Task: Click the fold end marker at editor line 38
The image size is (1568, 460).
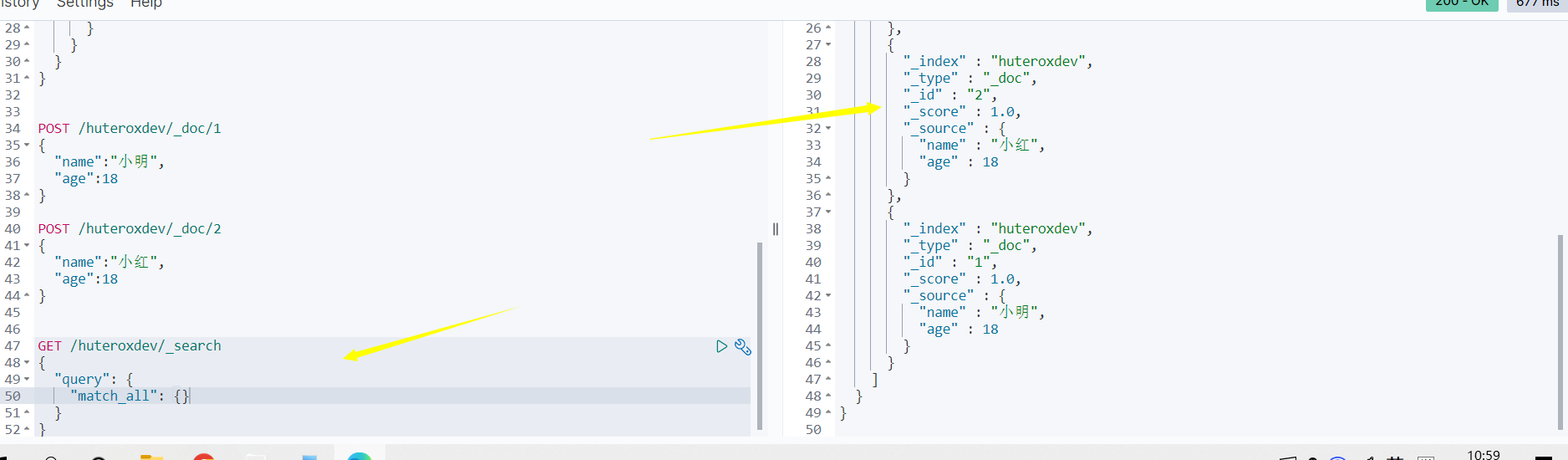Action: [x=27, y=196]
